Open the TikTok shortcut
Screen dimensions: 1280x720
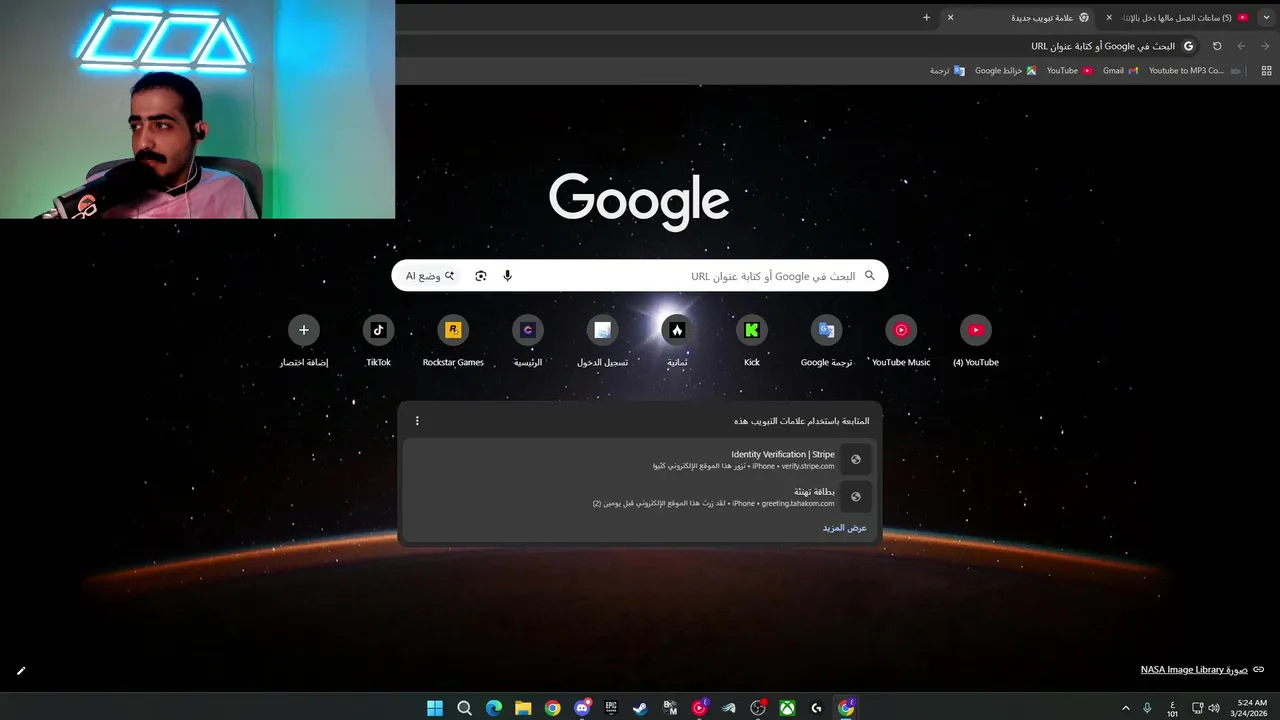click(x=378, y=341)
